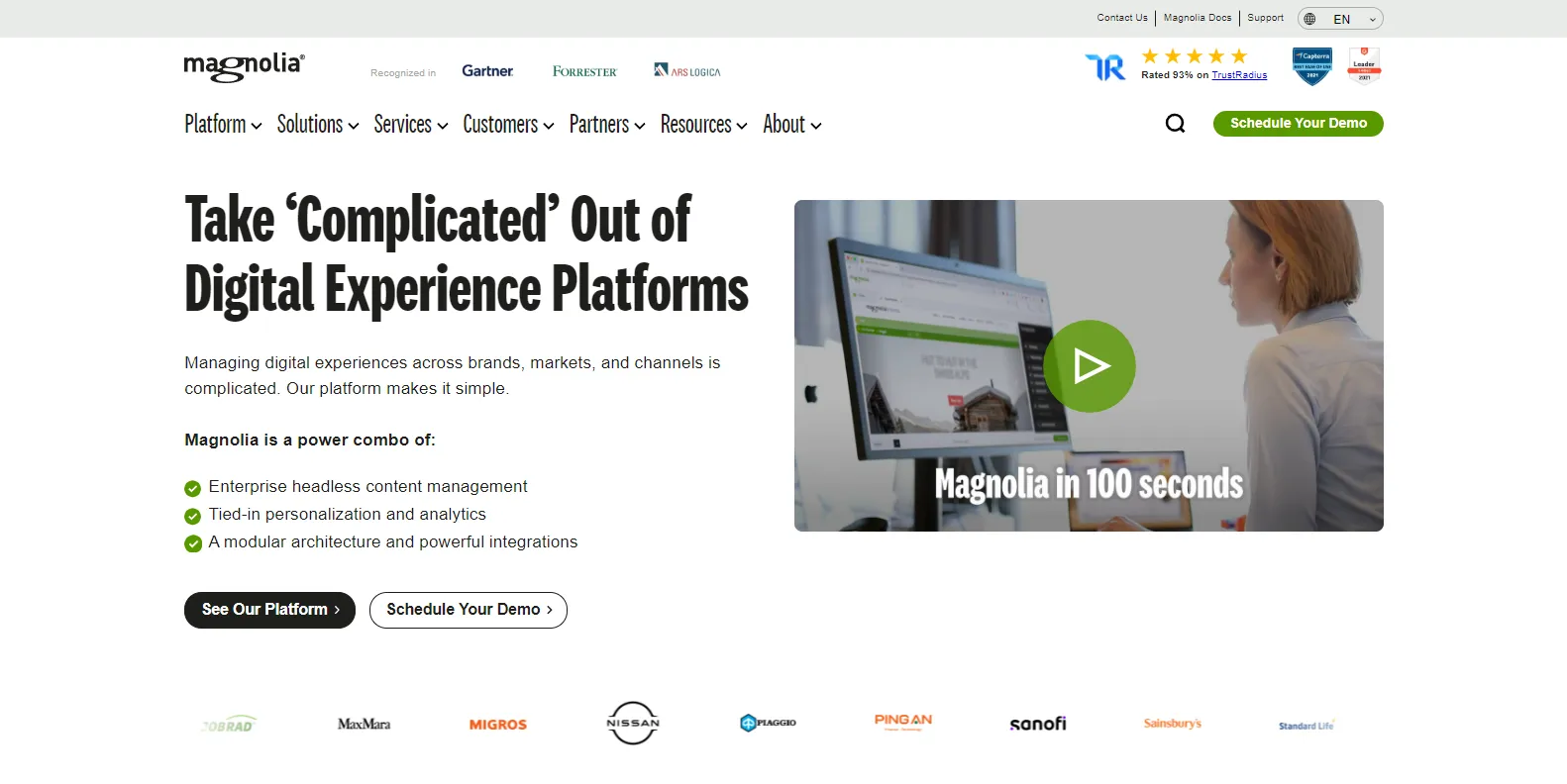The image size is (1567, 784).
Task: Click checkmark beside A modular architecture
Action: point(193,543)
